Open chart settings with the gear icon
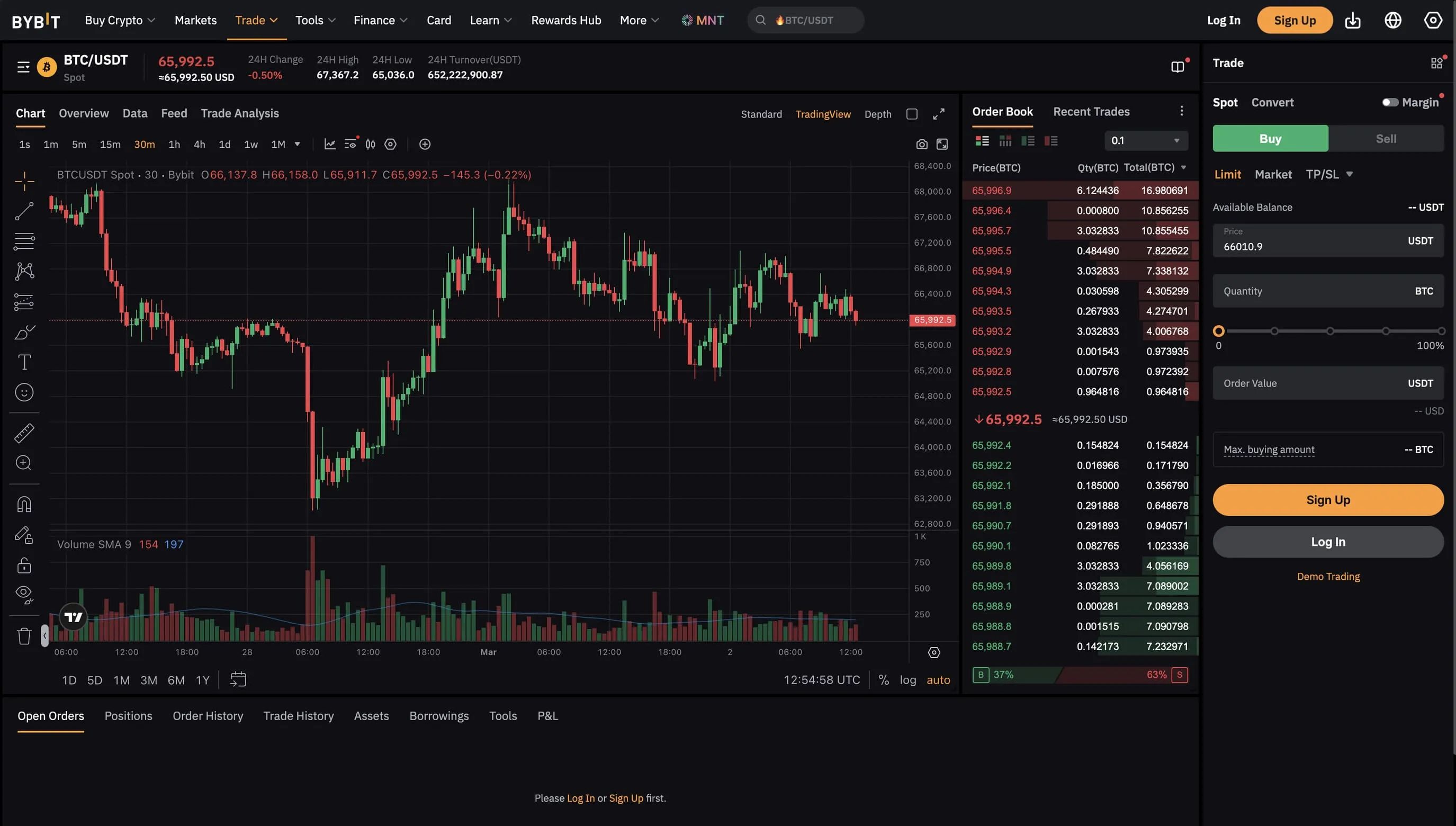The height and width of the screenshot is (826, 1456). [x=390, y=144]
